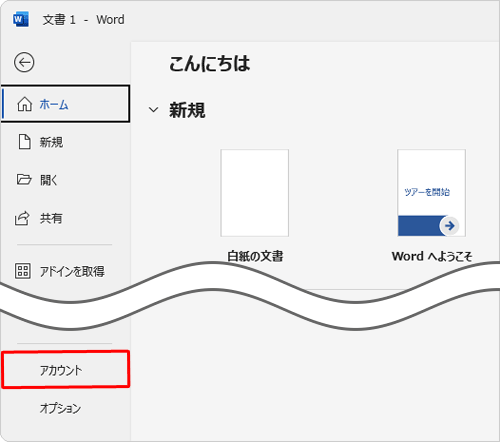Click the こんにちは greeting heading
This screenshot has width=500, height=442.
click(x=209, y=64)
